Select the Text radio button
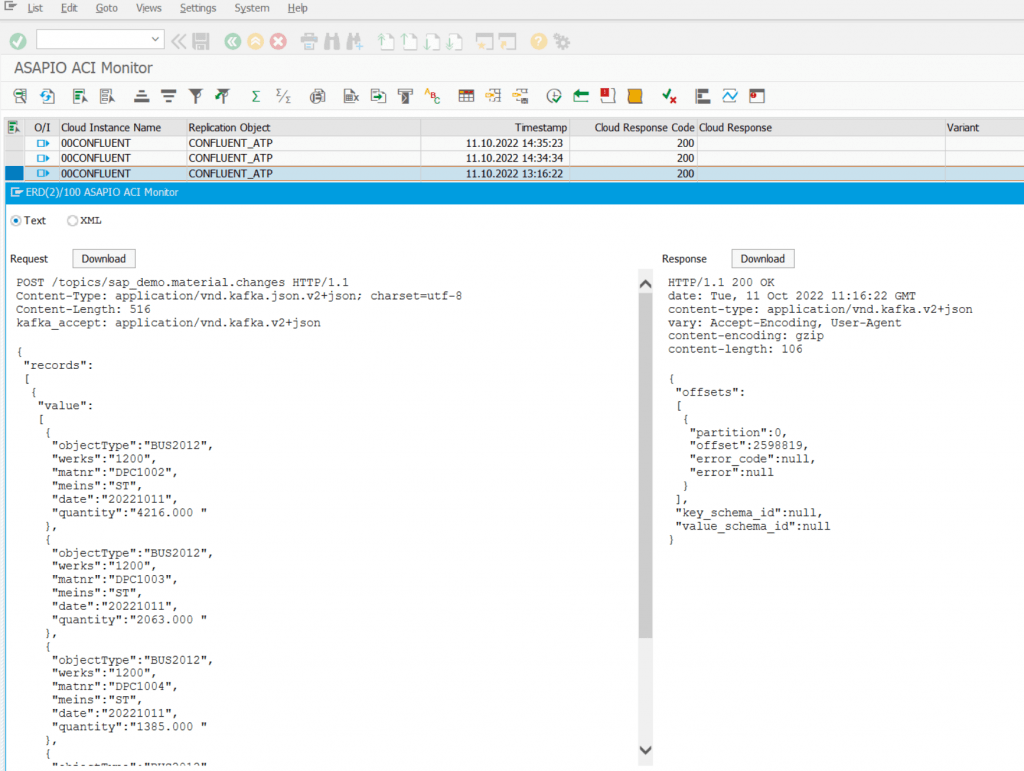The image size is (1024, 771). (x=16, y=221)
